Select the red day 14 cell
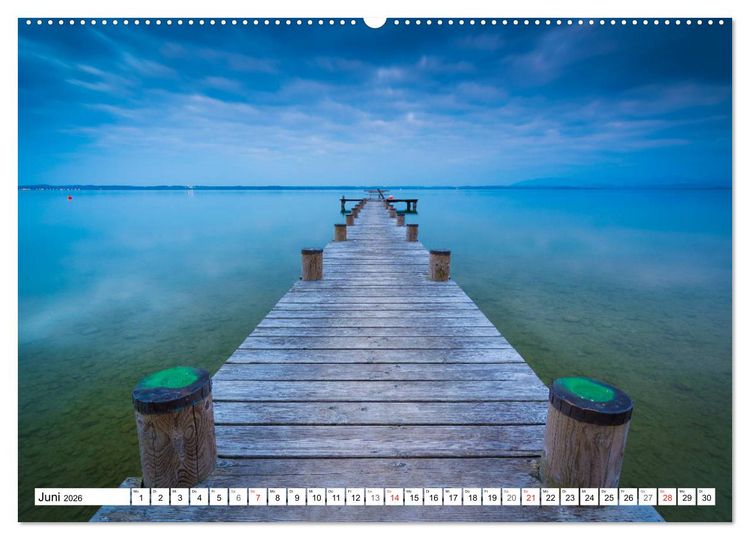The image size is (750, 540). coord(395,496)
